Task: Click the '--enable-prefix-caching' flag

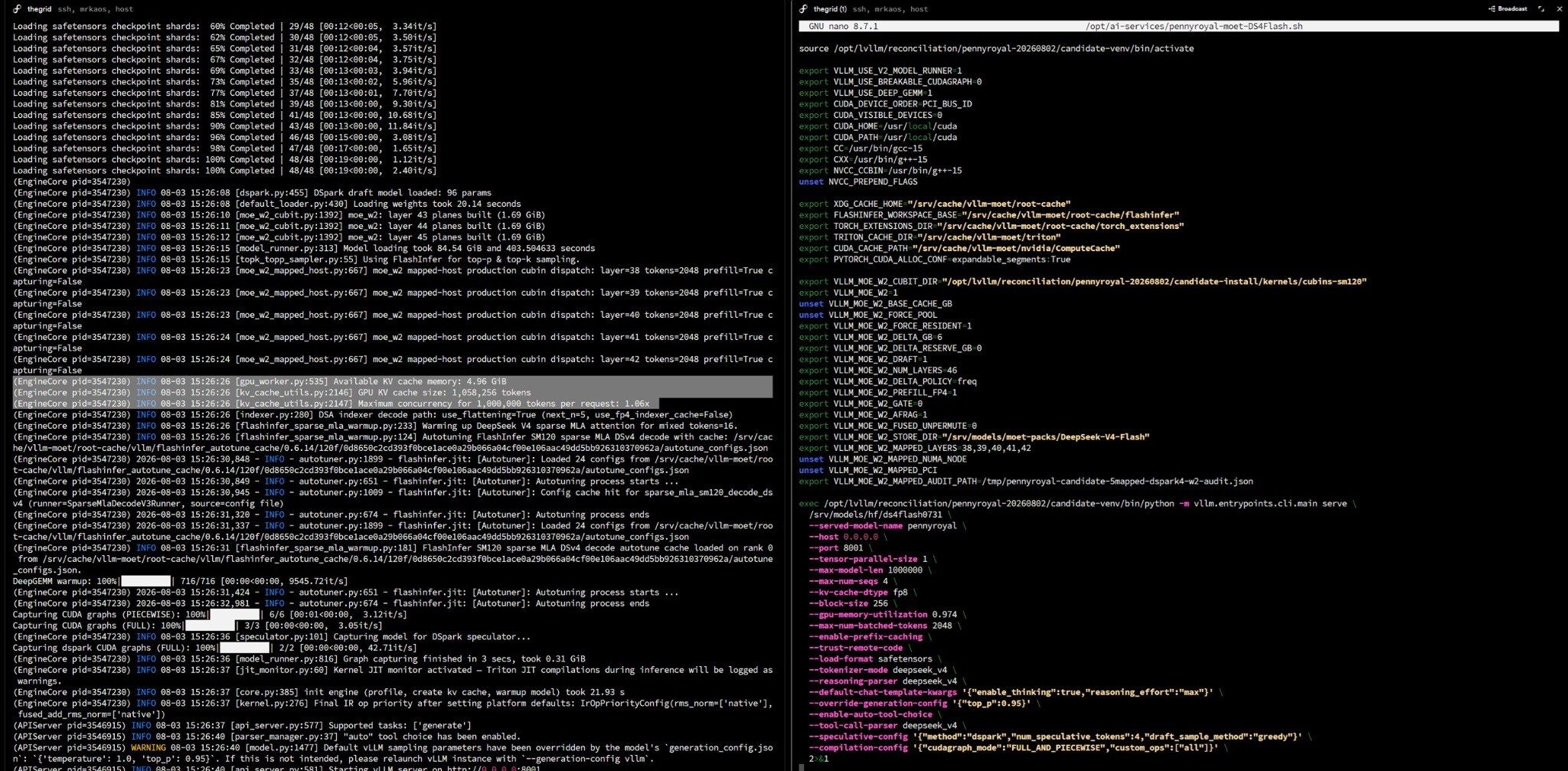Action: coord(865,637)
